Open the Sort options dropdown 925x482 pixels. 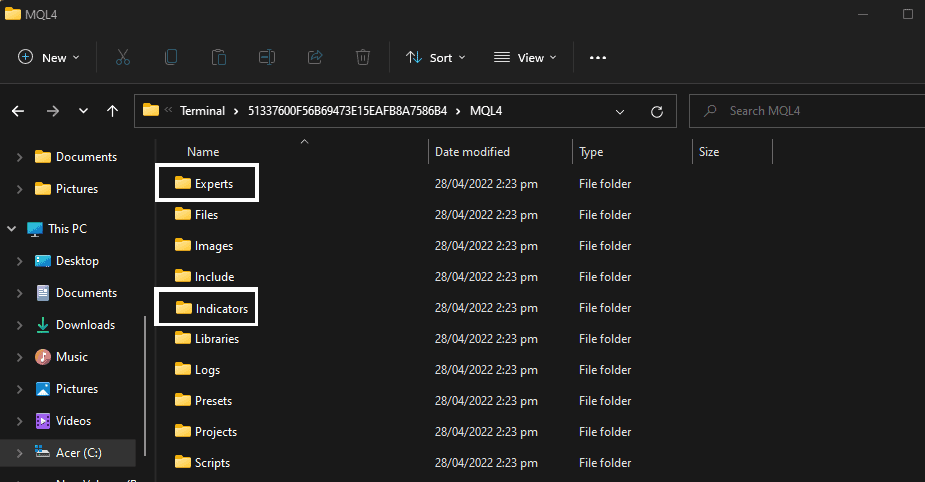436,58
